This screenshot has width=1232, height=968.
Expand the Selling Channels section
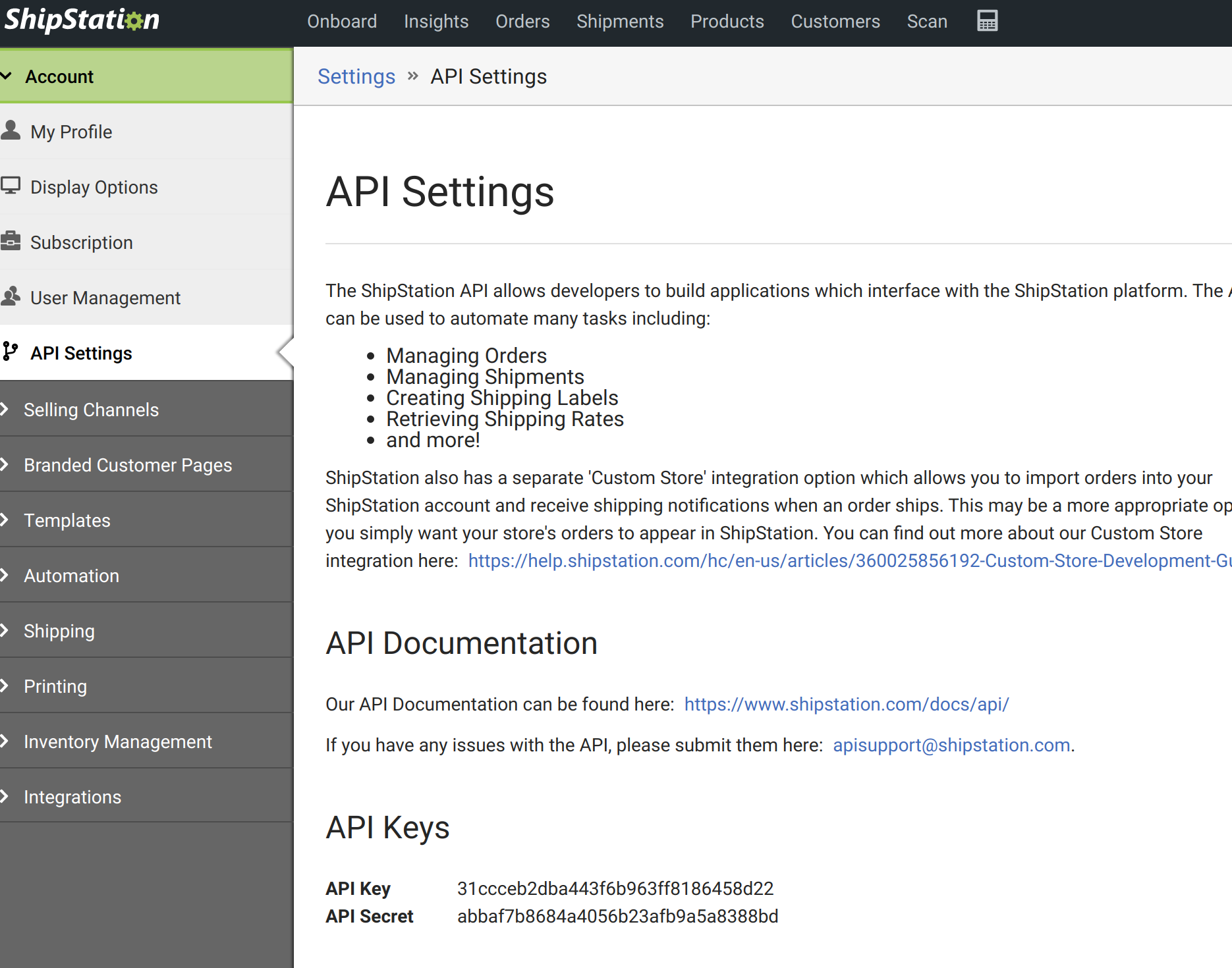(146, 410)
